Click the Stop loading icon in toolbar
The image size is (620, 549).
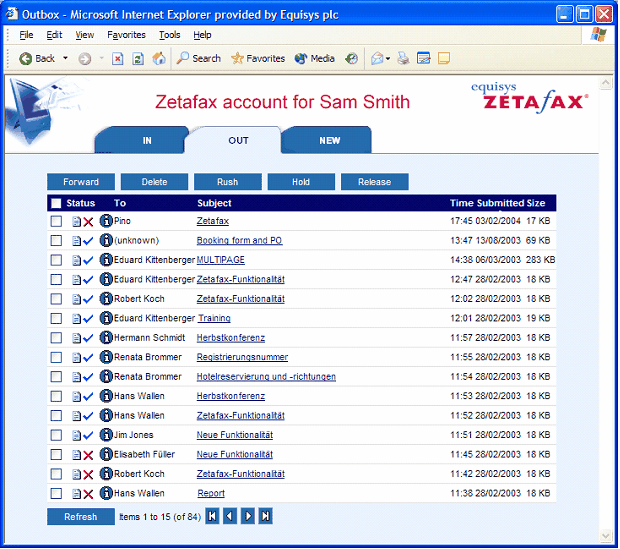click(118, 59)
